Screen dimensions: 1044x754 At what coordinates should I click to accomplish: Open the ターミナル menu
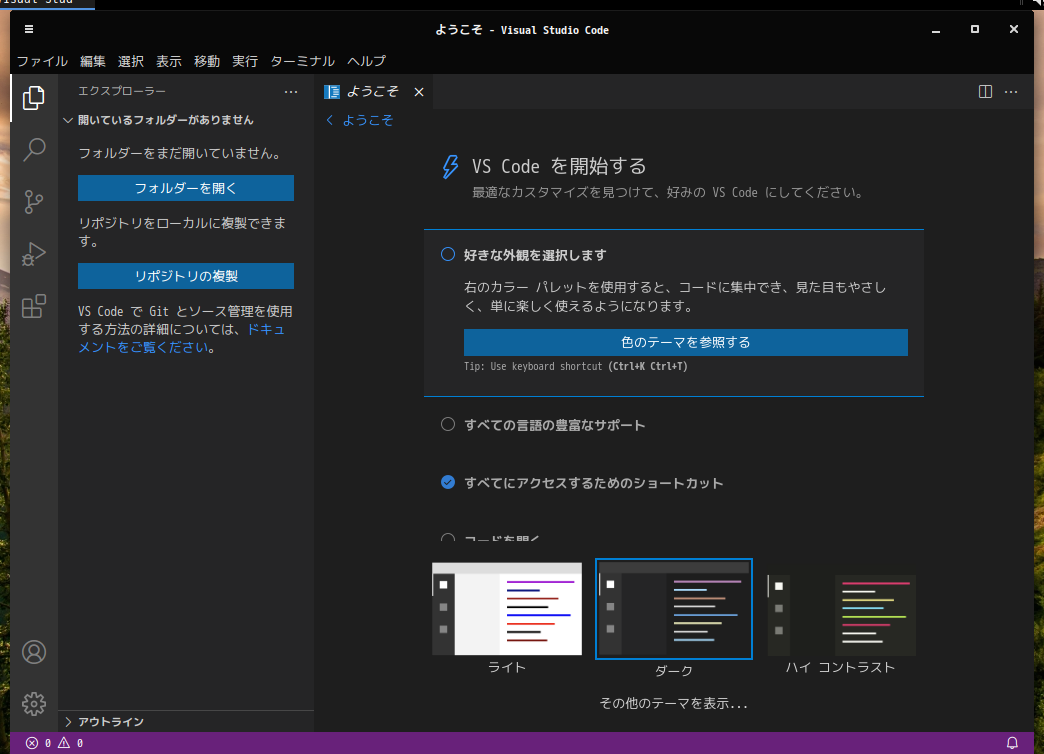(302, 61)
